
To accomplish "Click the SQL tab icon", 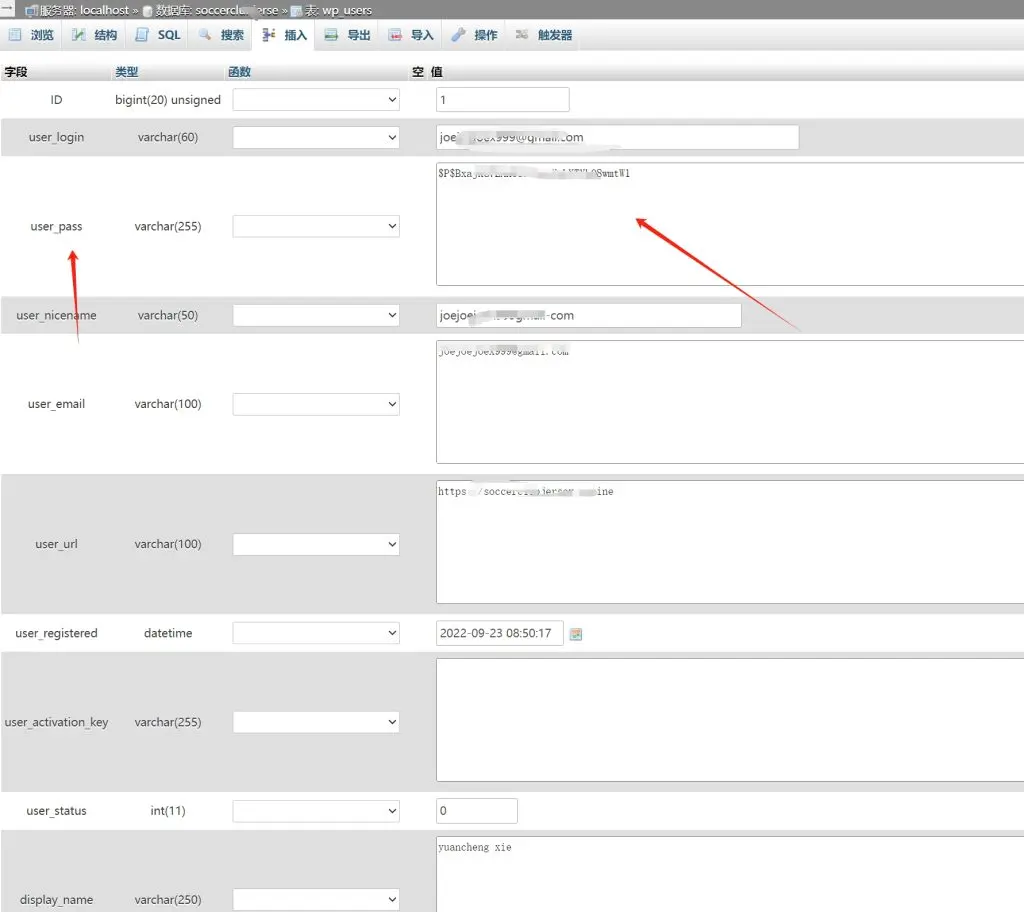I will click(x=142, y=35).
